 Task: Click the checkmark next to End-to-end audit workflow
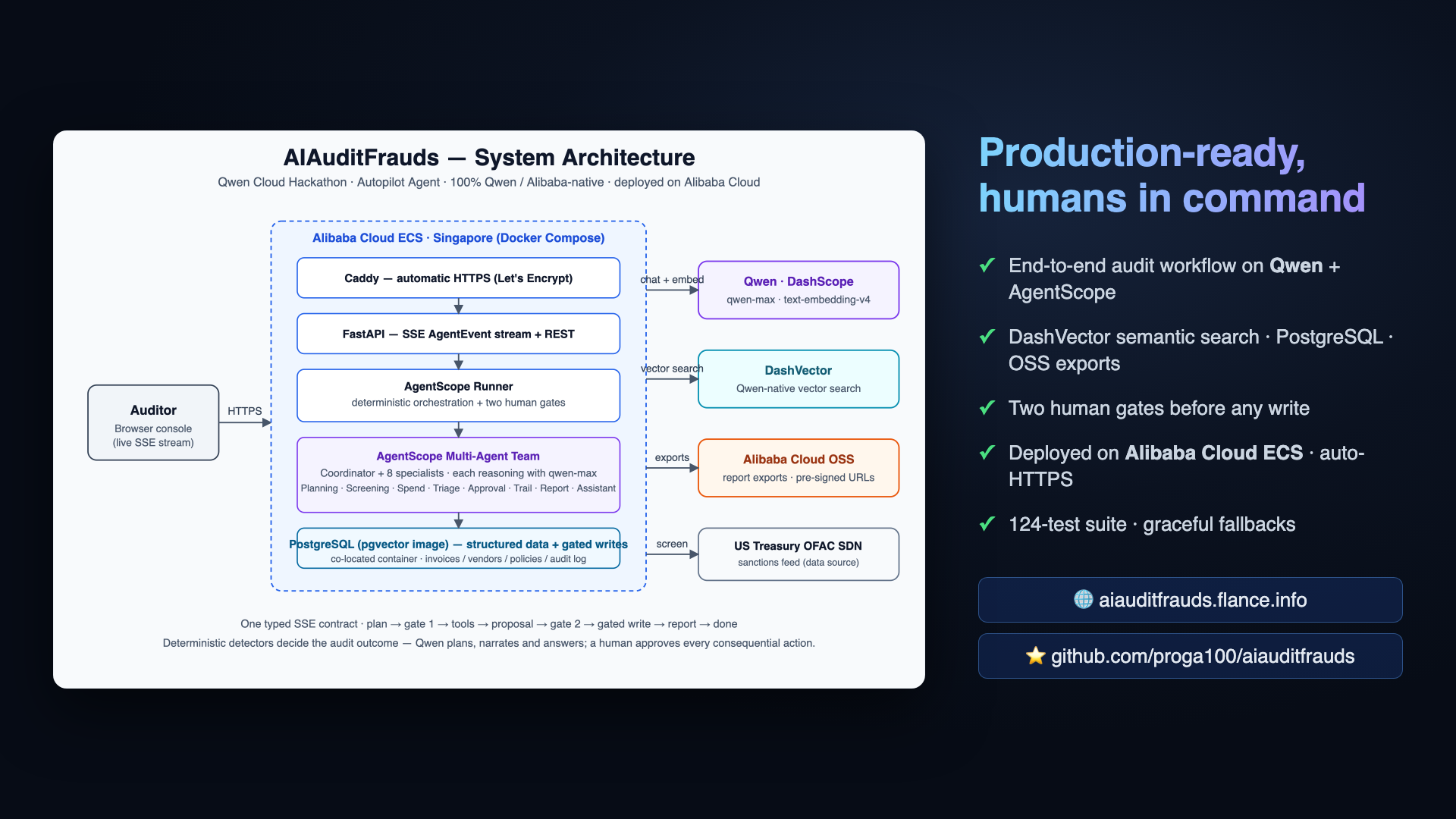[987, 265]
